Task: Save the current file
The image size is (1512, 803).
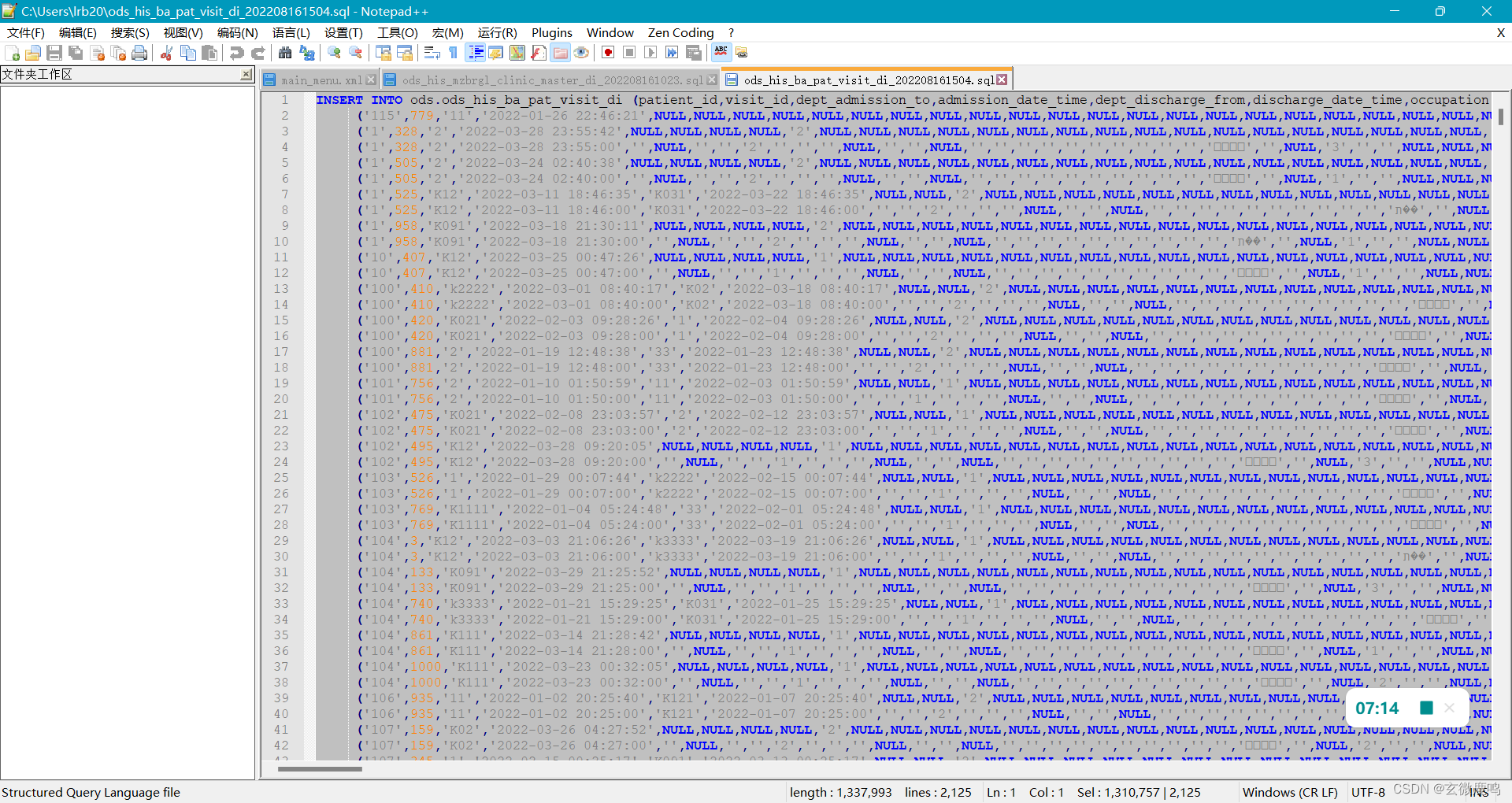Action: [x=54, y=53]
